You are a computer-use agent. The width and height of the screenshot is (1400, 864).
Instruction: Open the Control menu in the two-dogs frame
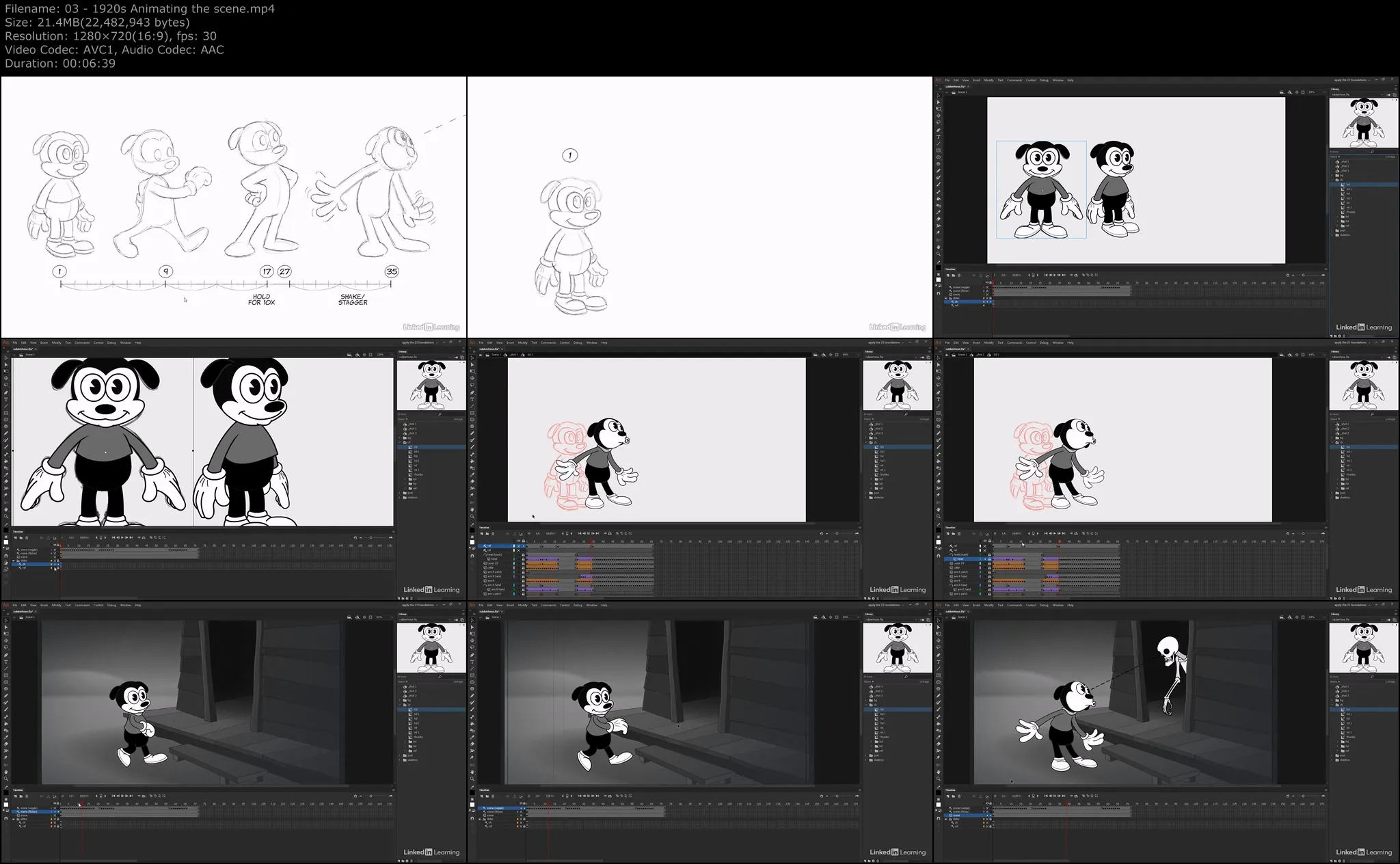1031,80
